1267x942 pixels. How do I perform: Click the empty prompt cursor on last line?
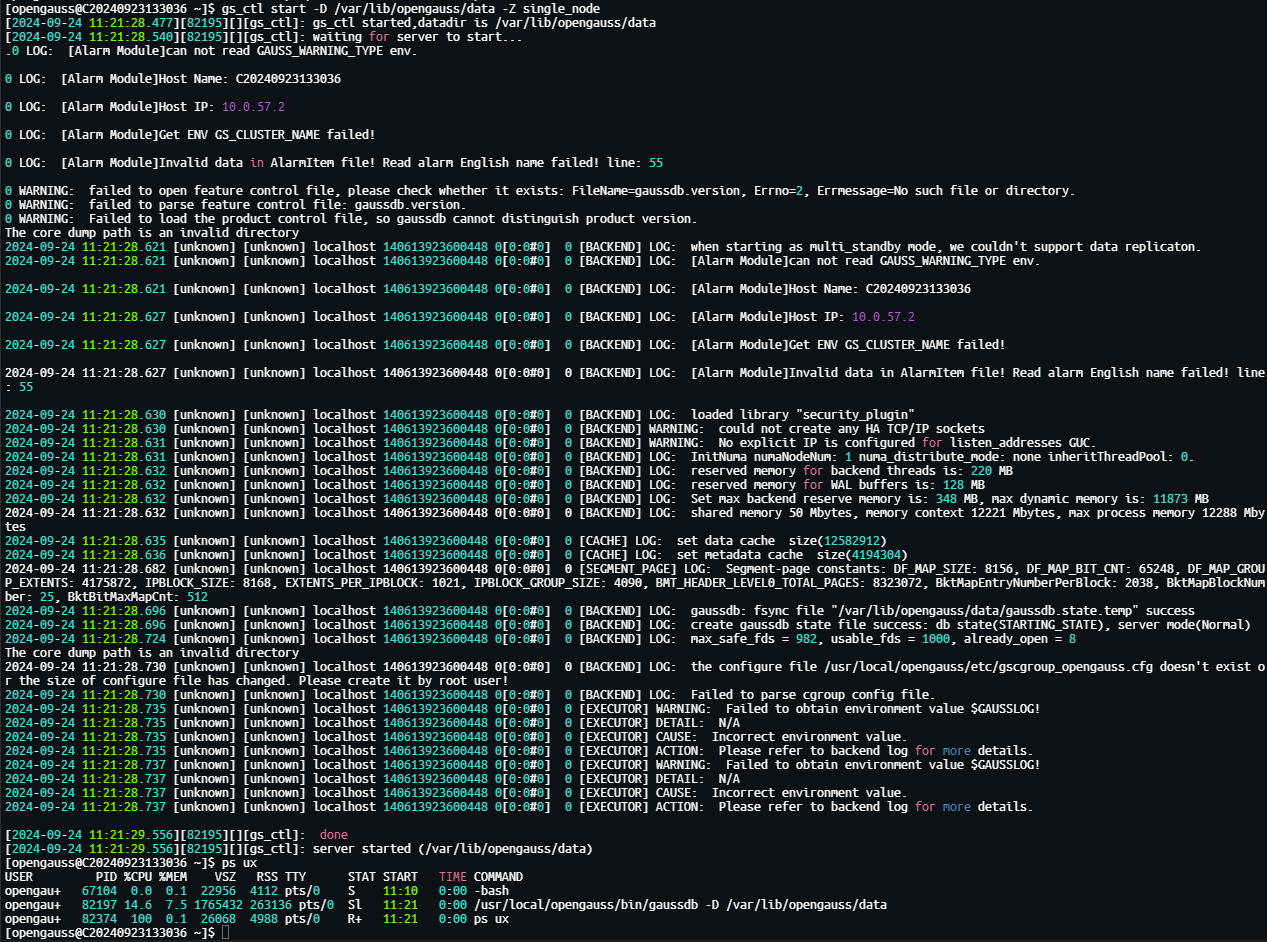(227, 932)
